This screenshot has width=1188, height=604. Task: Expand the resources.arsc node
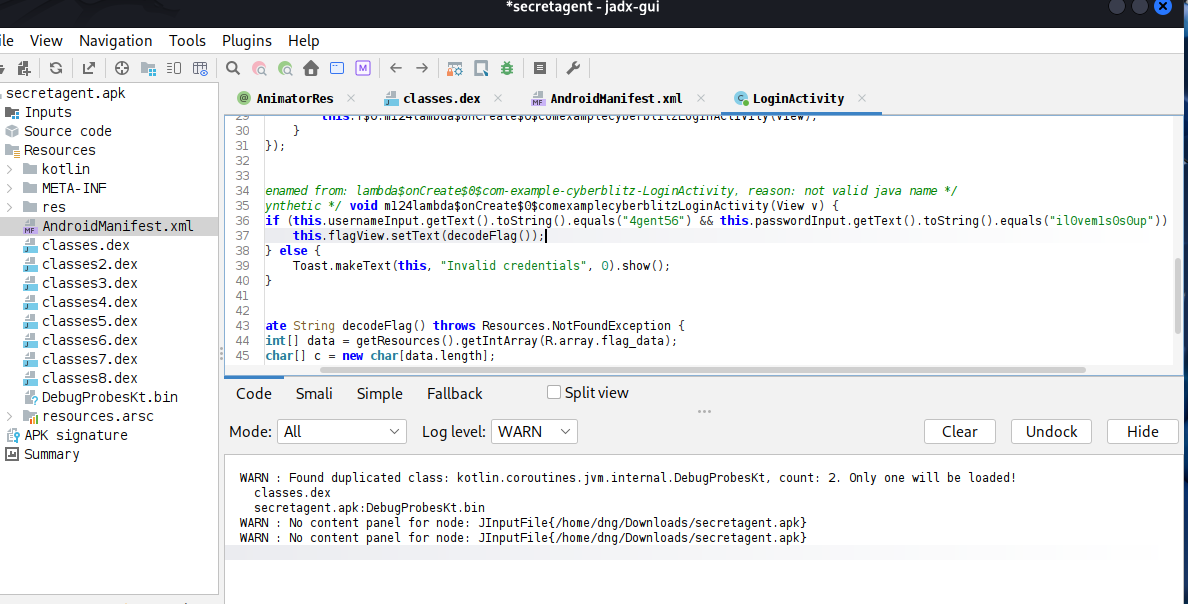coord(9,416)
